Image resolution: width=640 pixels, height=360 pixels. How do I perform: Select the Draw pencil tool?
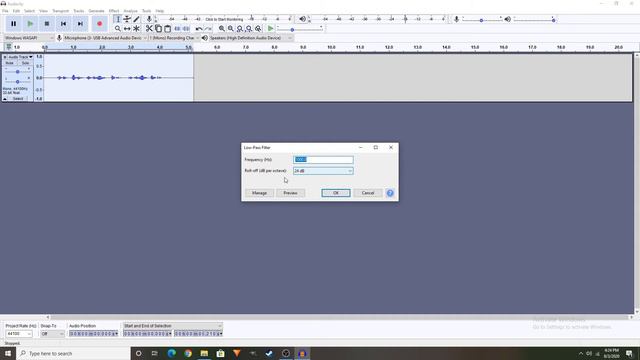(136, 19)
